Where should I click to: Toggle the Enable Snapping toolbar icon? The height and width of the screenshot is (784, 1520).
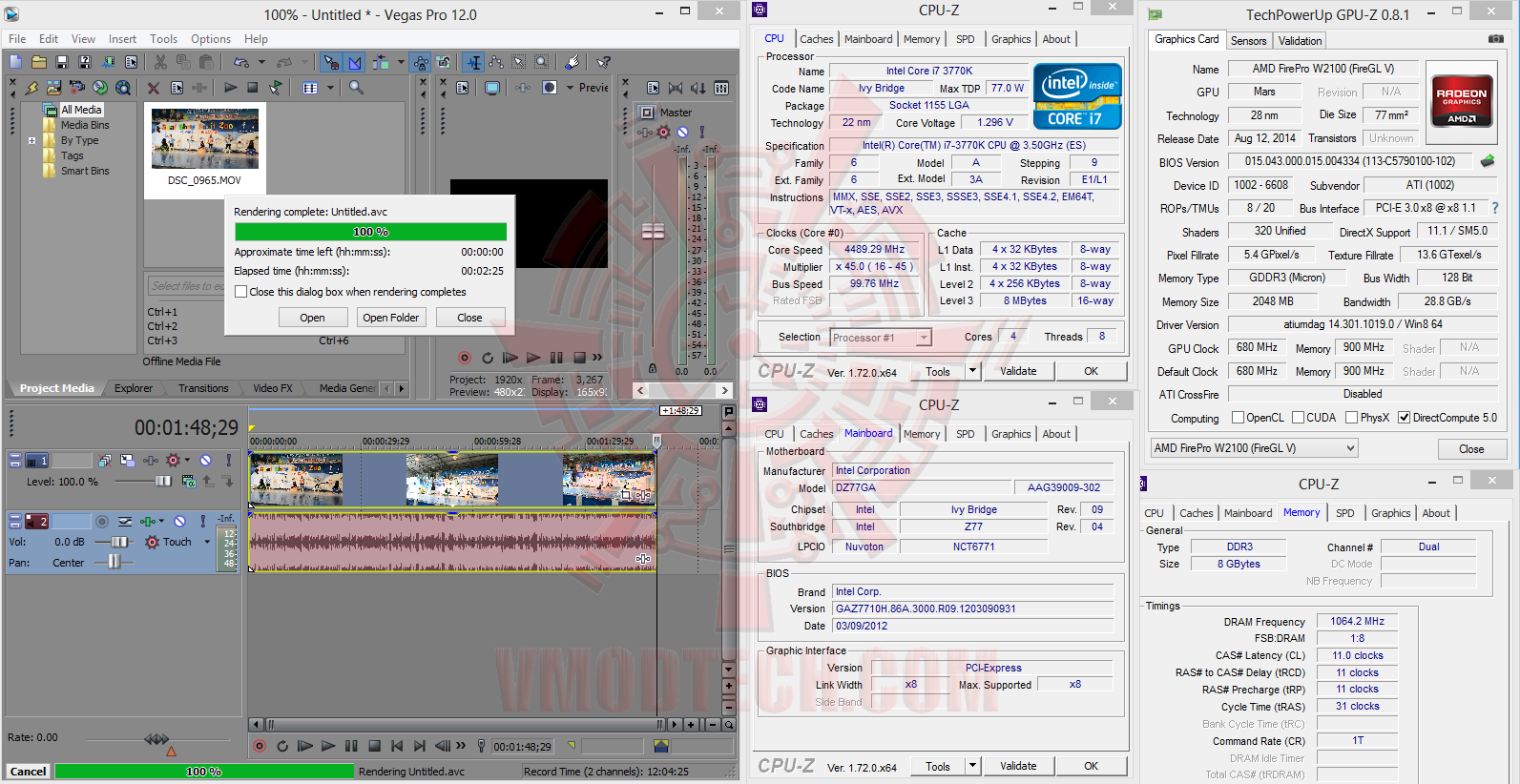331,62
